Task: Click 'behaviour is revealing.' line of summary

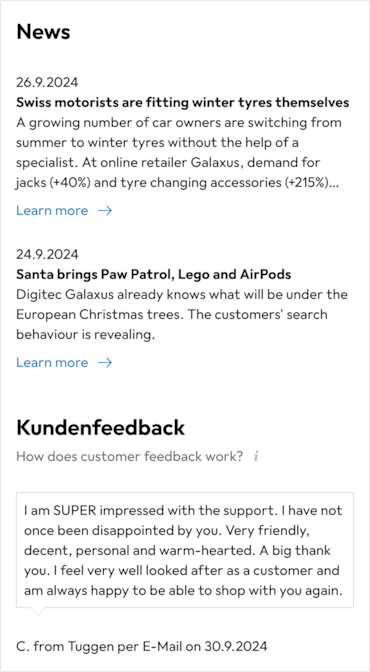Action: point(85,335)
